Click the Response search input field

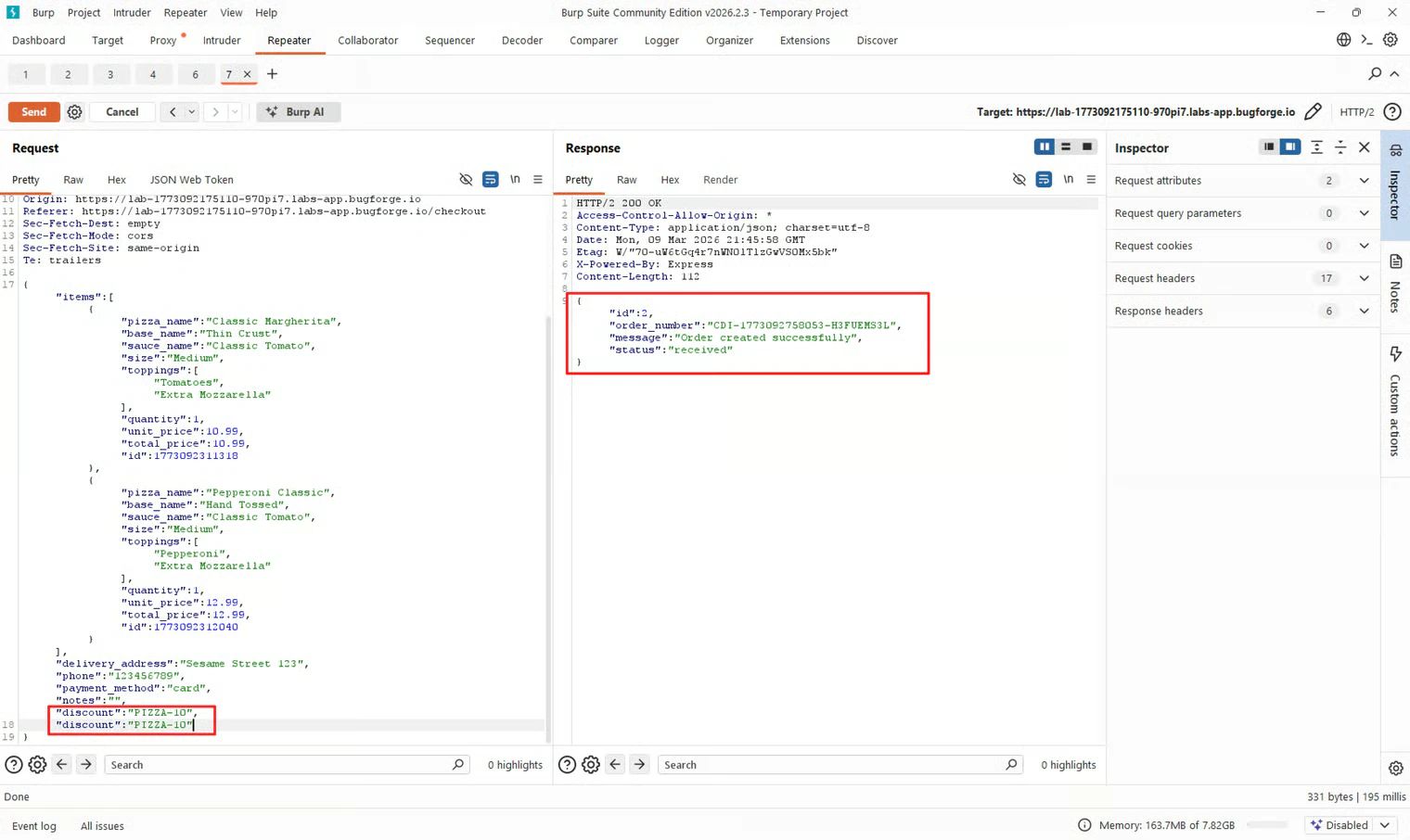840,765
